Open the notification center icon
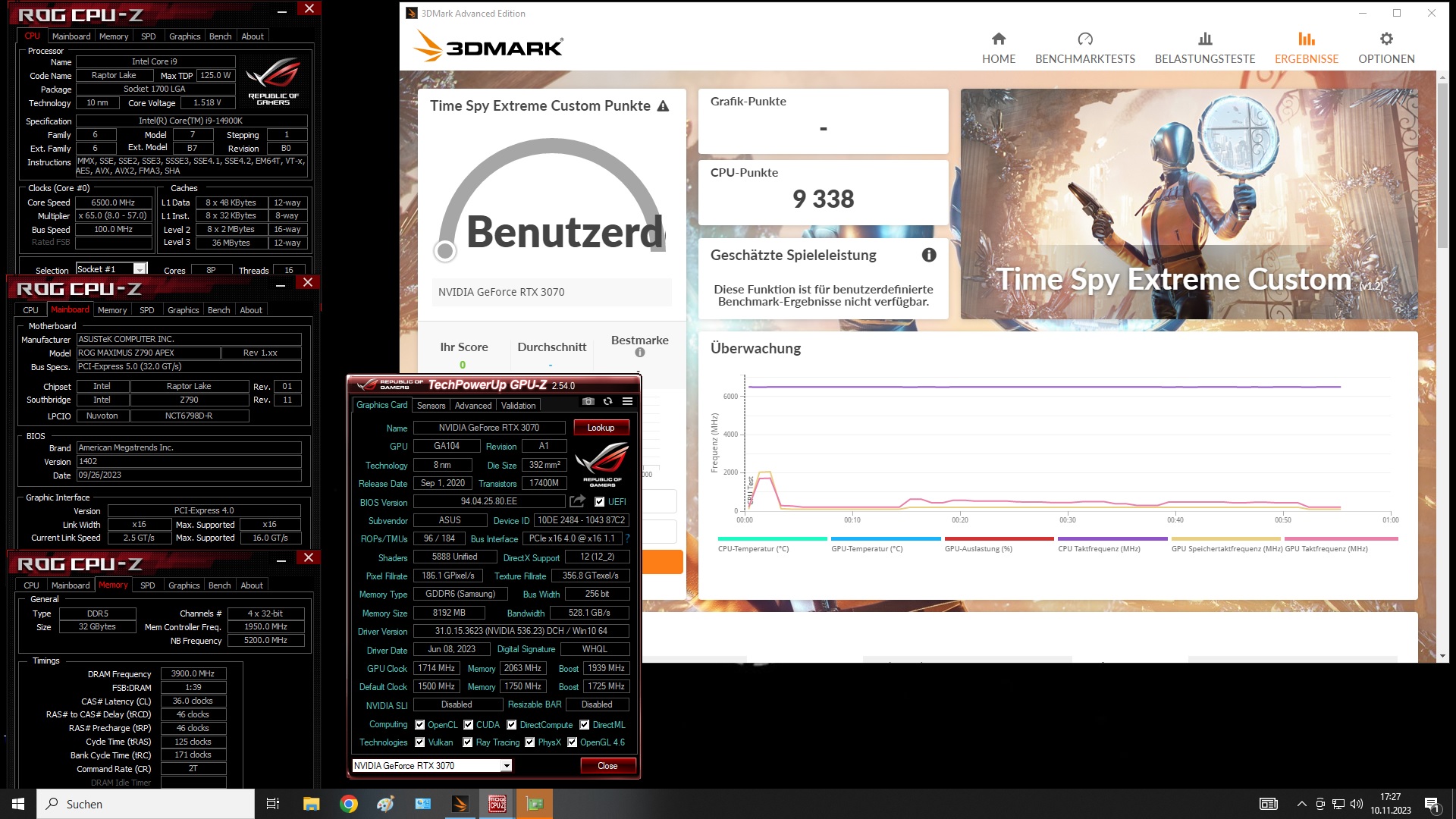 click(1432, 804)
